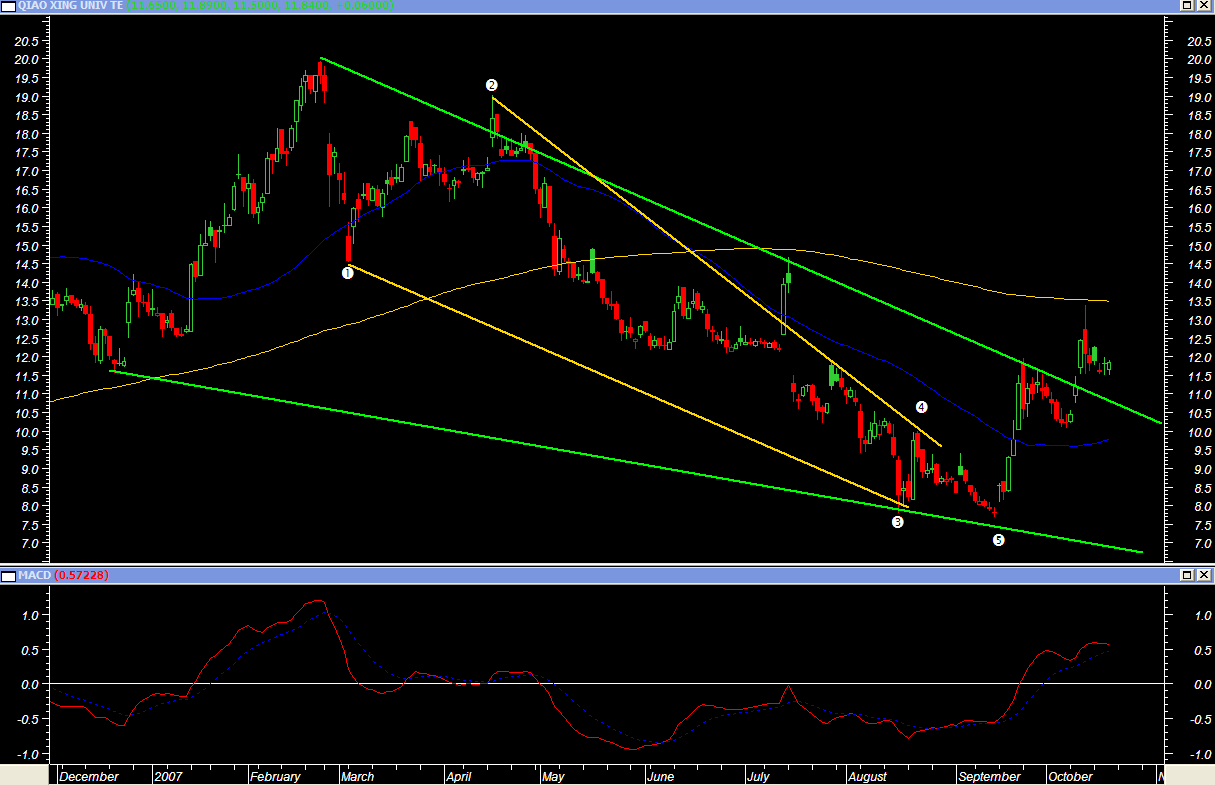Open the MACD panel menu icon
This screenshot has height=785, width=1215.
click(8, 575)
